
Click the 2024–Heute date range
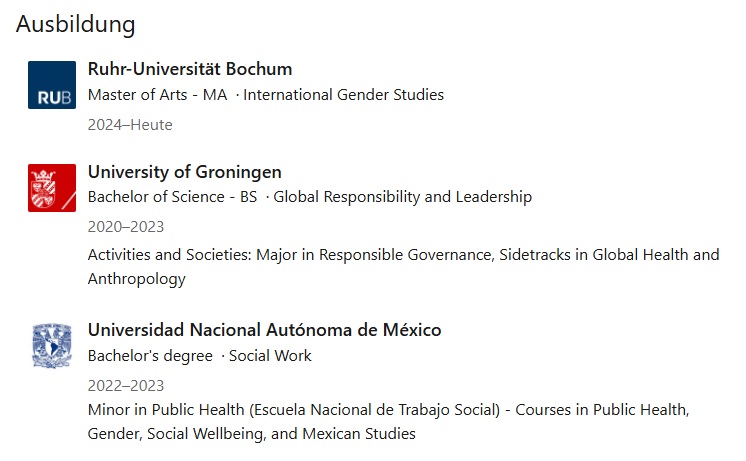130,125
